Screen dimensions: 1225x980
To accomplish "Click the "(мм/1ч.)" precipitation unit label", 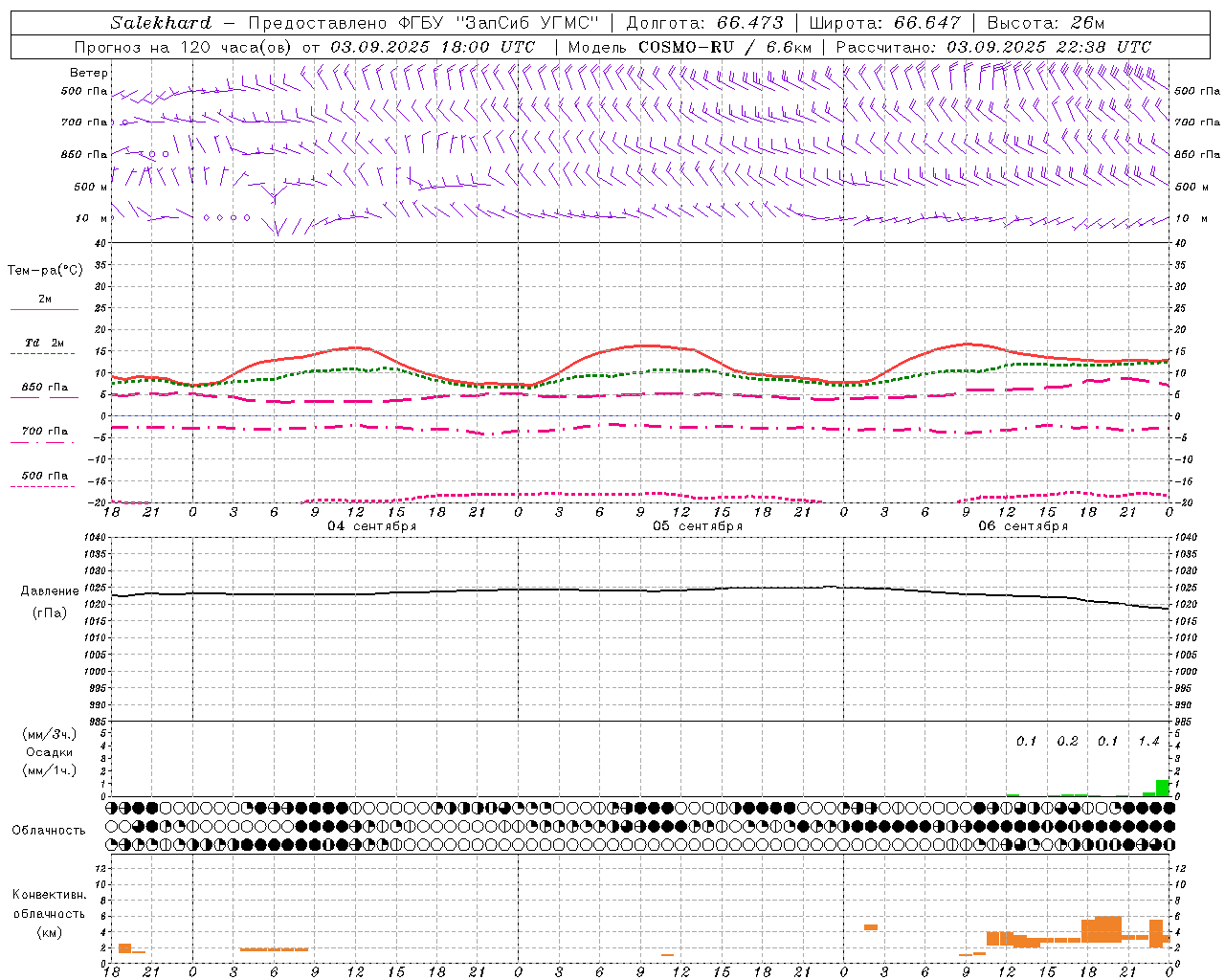I will pos(50,770).
